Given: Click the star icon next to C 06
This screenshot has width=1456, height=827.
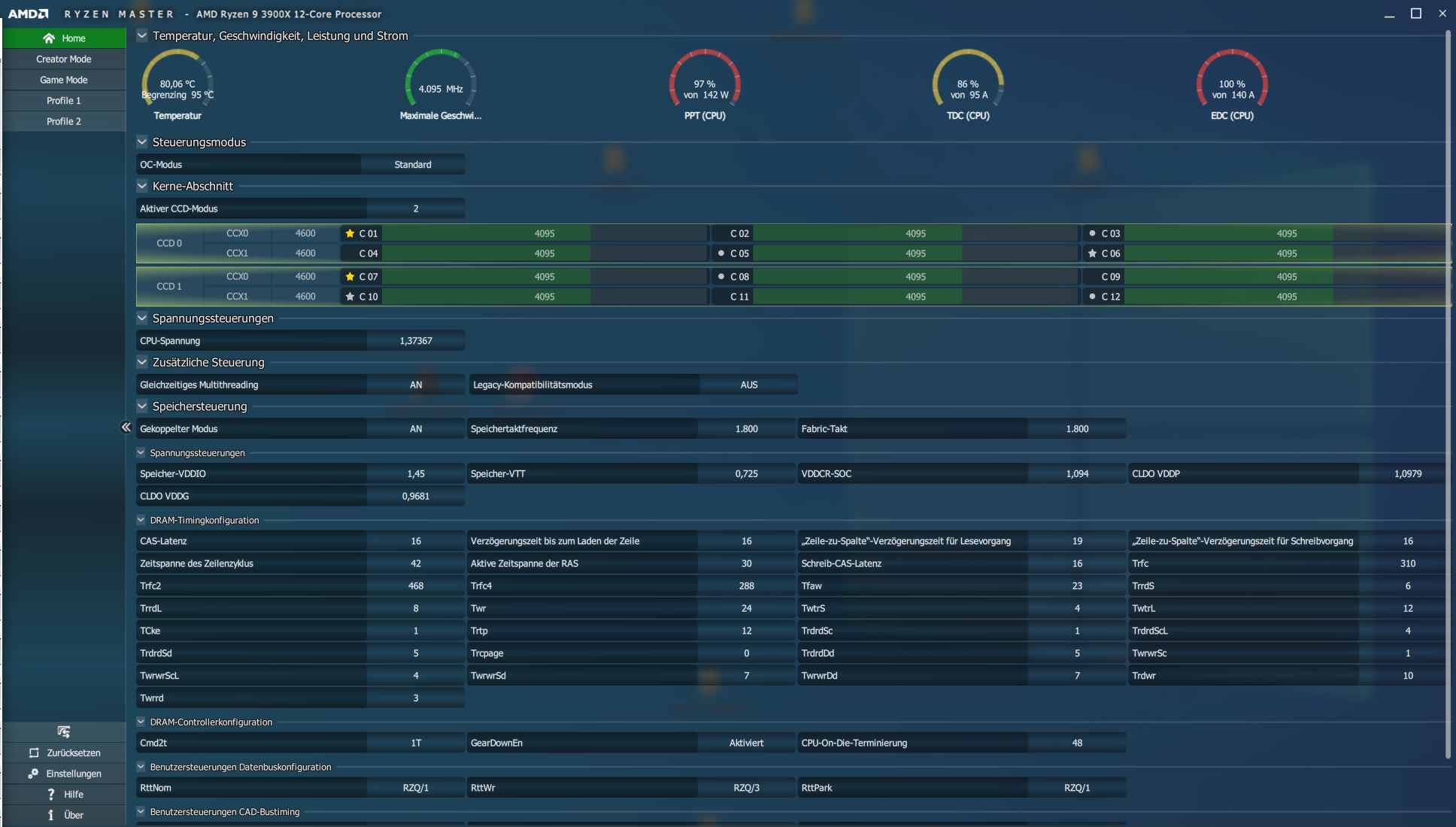Looking at the screenshot, I should [1092, 254].
